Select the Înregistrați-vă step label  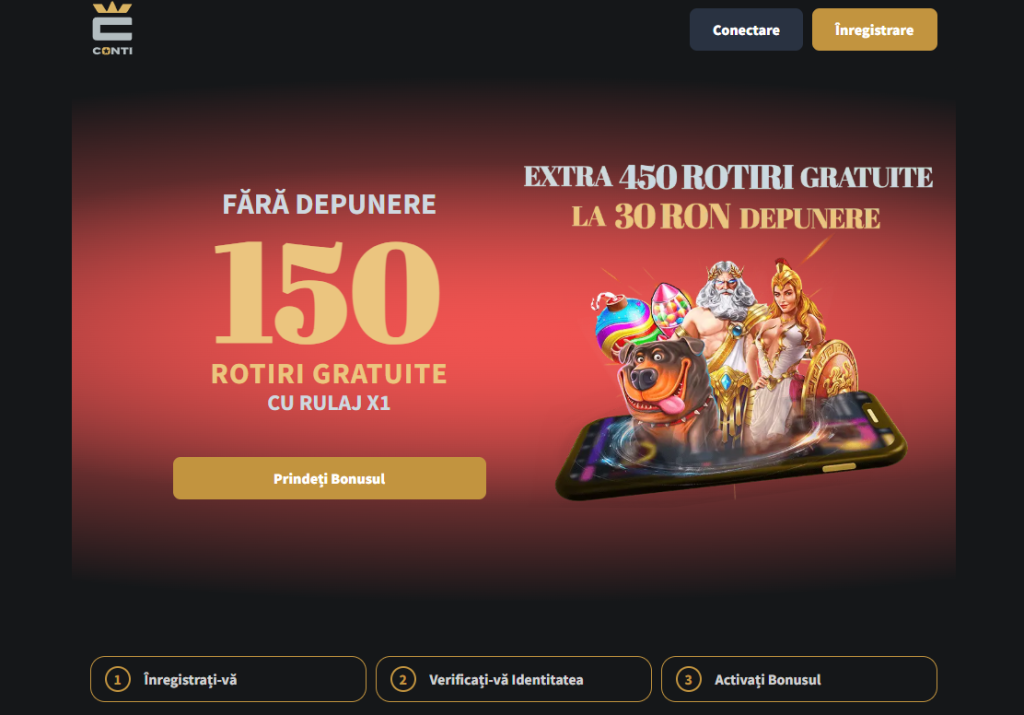point(190,680)
